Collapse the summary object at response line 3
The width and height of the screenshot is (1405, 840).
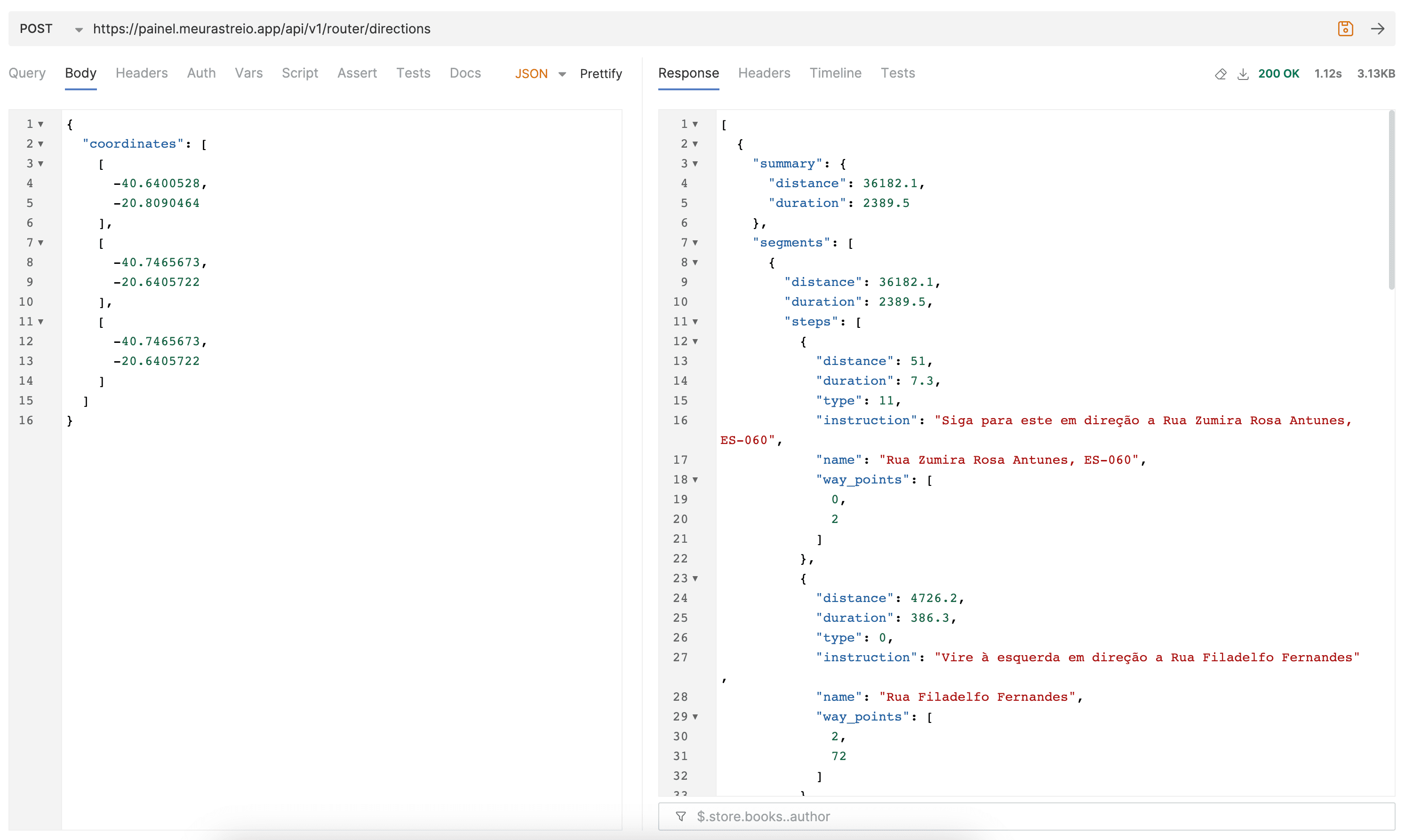[x=695, y=164]
